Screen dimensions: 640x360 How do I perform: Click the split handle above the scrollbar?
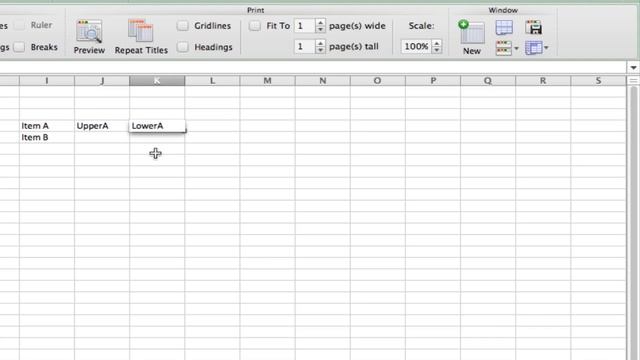(633, 81)
